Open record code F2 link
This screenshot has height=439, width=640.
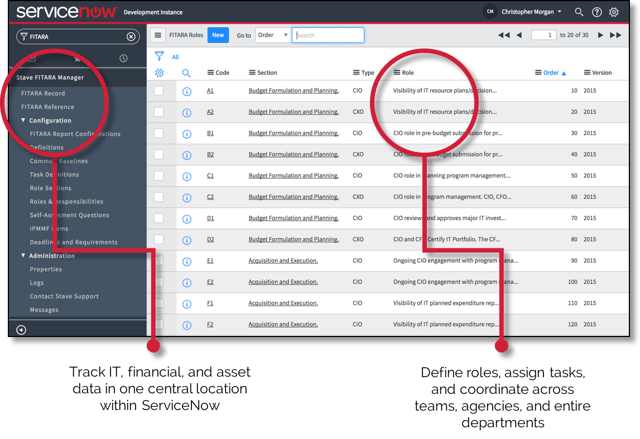[210, 324]
